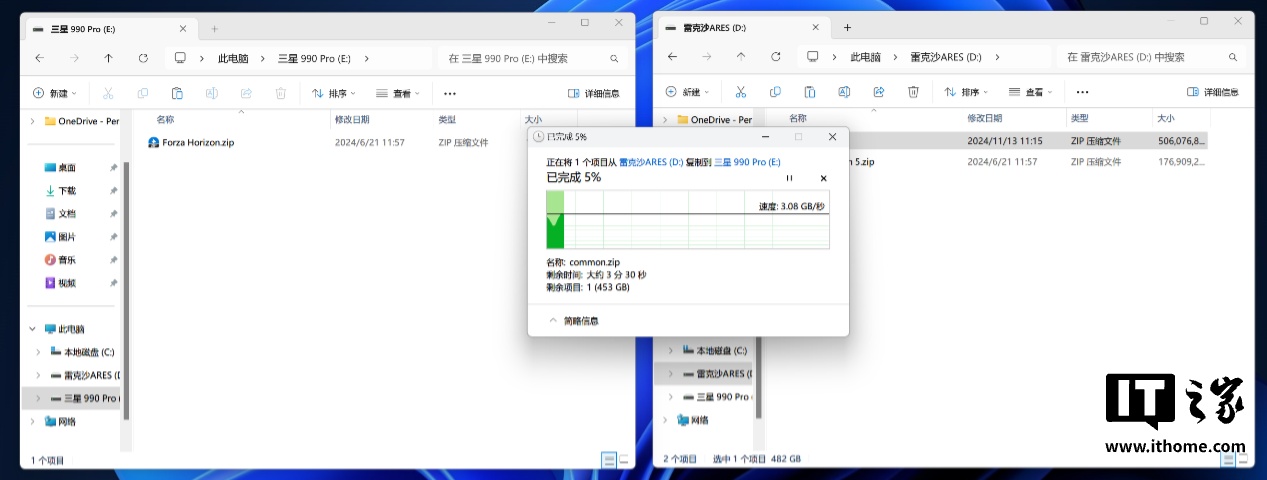Add a new tab in 雷克沙ARES window
Viewport: 1267px width, 480px height.
pos(847,27)
